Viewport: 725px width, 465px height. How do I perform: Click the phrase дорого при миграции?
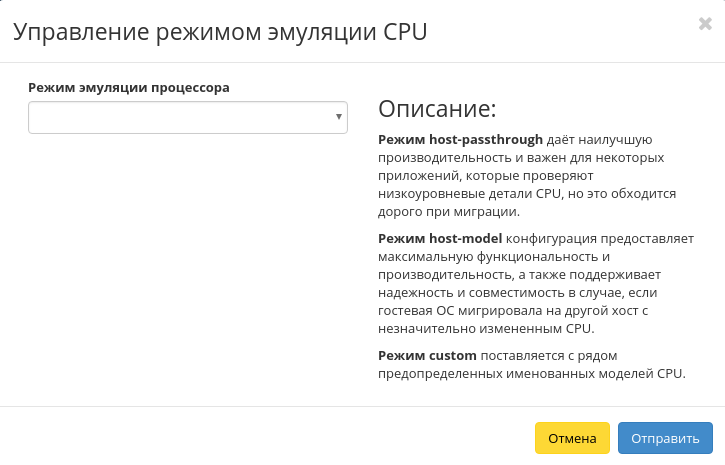click(448, 212)
